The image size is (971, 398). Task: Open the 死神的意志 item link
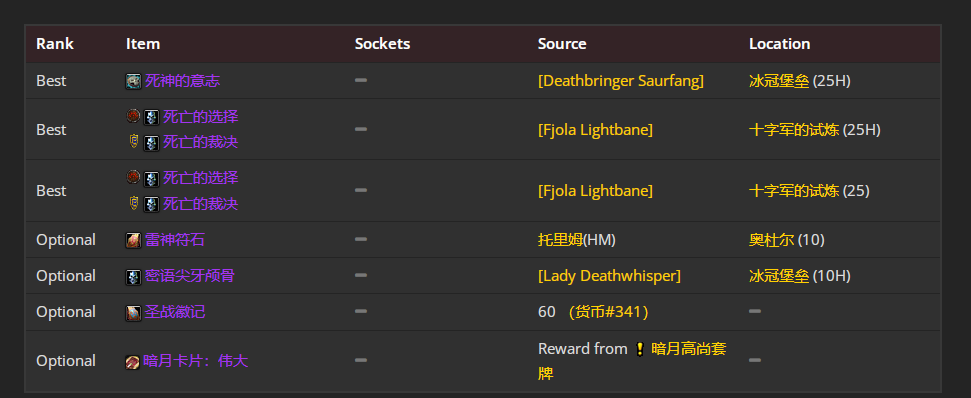(x=183, y=80)
